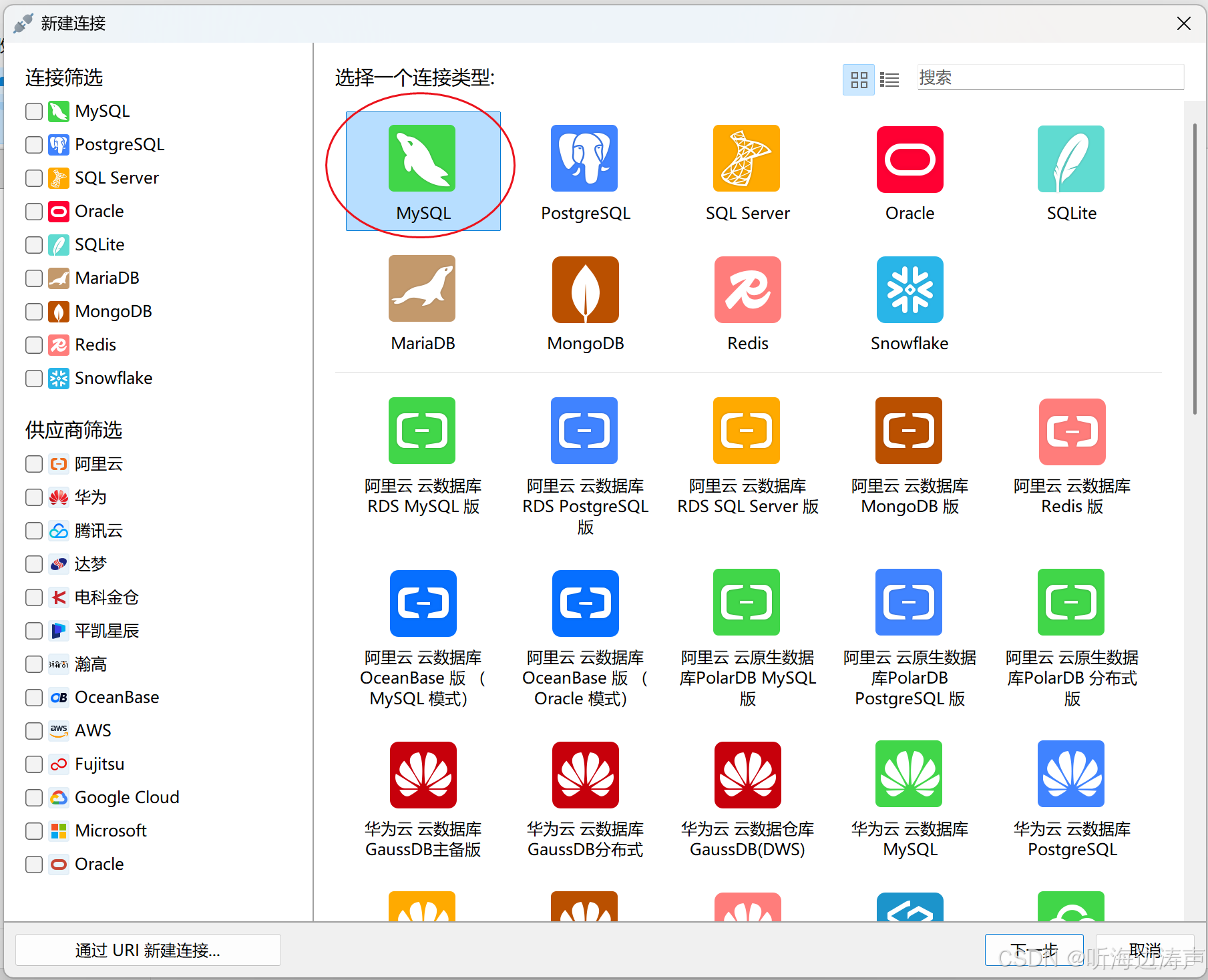Image resolution: width=1208 pixels, height=980 pixels.
Task: Check the Snowflake connection filter
Action: point(33,379)
